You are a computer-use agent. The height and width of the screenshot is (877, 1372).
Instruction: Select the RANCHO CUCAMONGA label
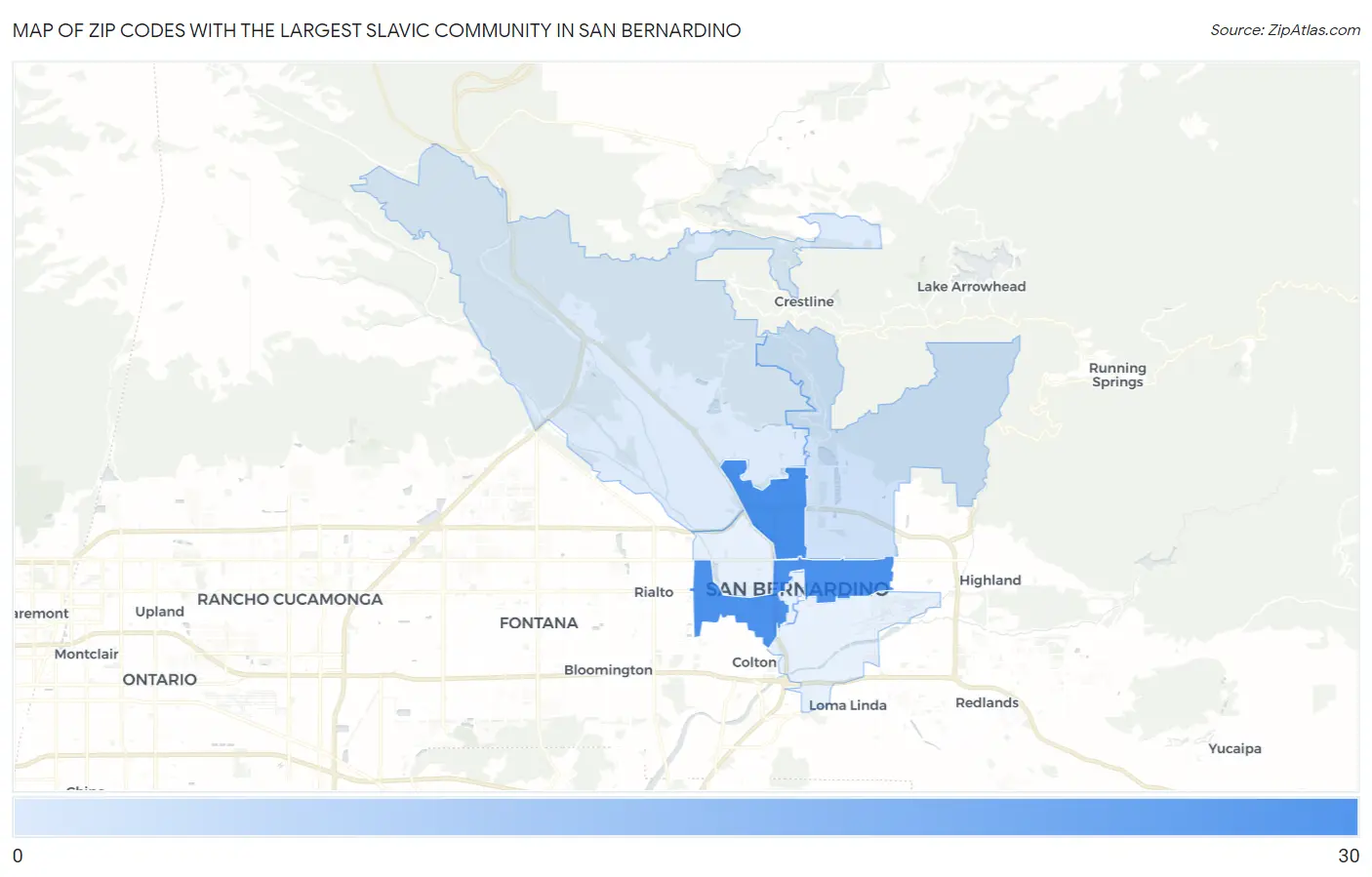click(290, 599)
